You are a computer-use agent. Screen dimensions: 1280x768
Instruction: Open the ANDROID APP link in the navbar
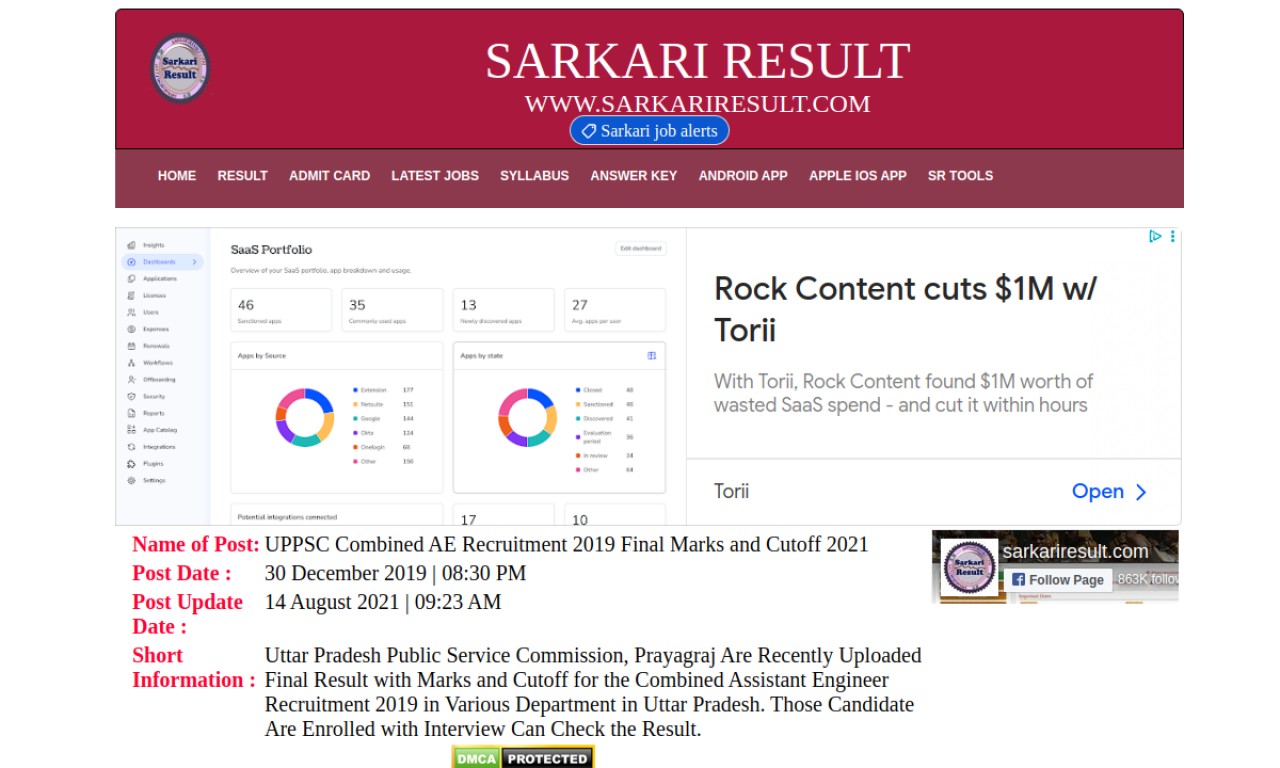pos(743,176)
